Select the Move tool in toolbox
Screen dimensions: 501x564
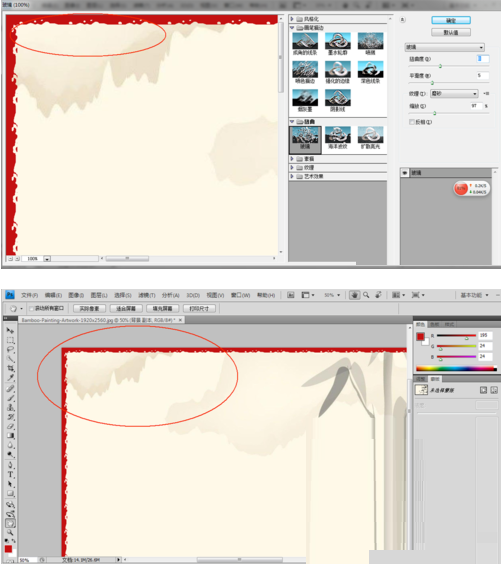tap(10, 330)
